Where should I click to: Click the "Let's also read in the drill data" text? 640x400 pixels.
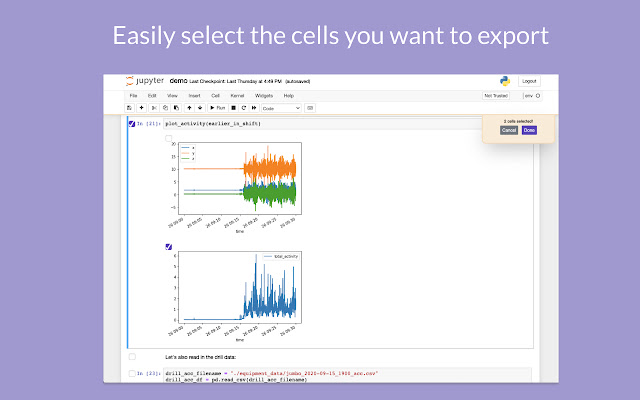tap(200, 357)
